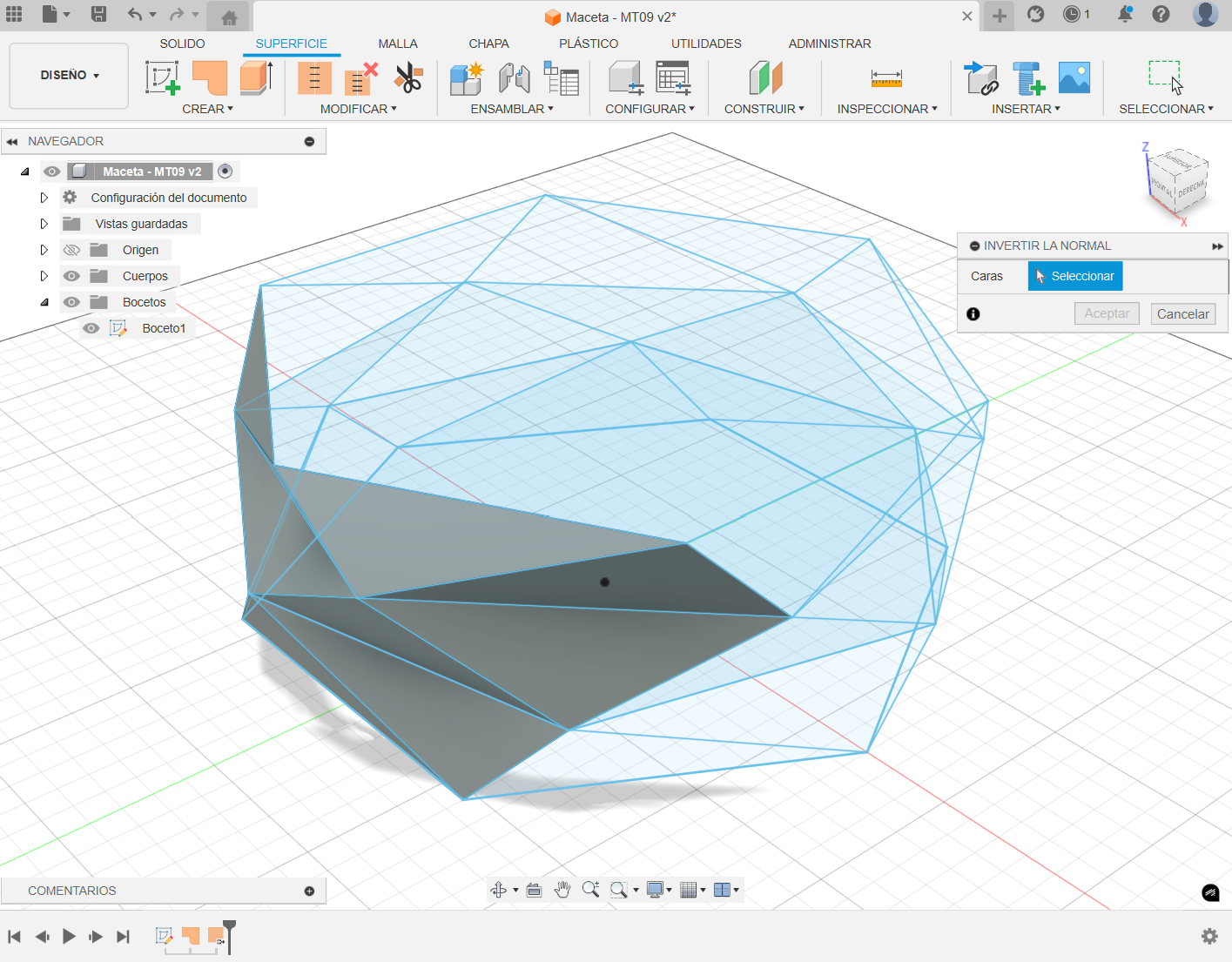Click the ViewCube
The width and height of the screenshot is (1232, 962).
(x=1178, y=182)
